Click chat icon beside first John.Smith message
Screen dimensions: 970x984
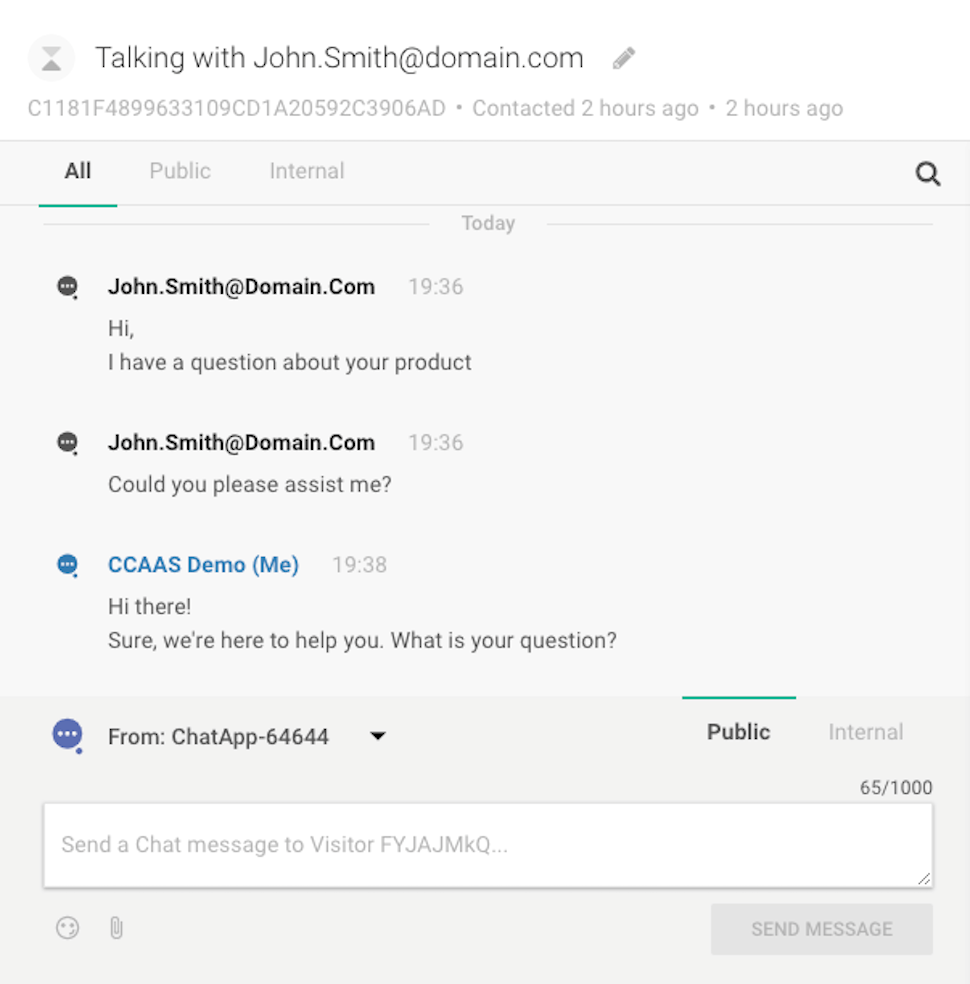[67, 288]
